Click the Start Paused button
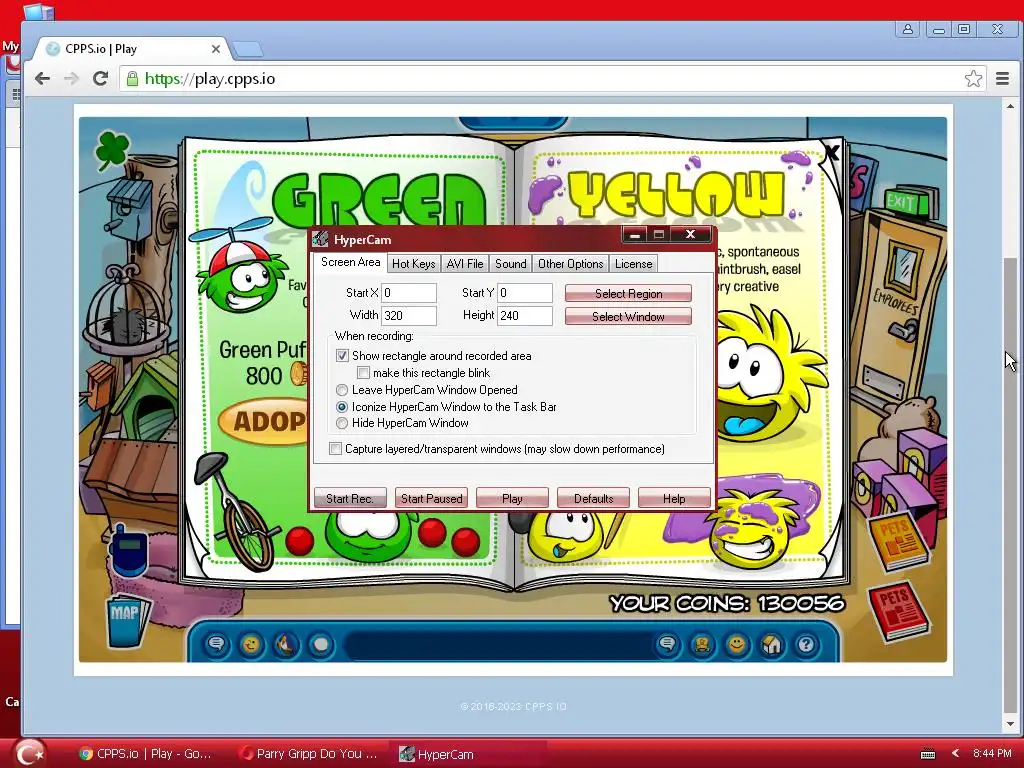Screen dimensions: 1024x768 431,498
